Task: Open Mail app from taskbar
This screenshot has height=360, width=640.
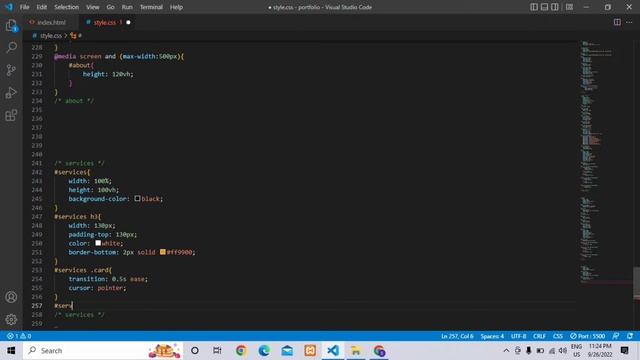Action: pyautogui.click(x=287, y=351)
